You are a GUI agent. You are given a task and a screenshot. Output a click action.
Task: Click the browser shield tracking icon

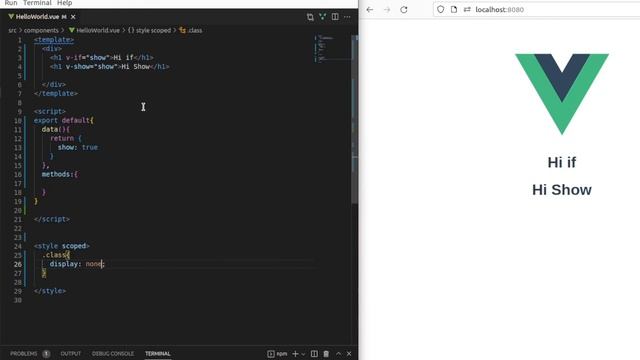pos(440,9)
